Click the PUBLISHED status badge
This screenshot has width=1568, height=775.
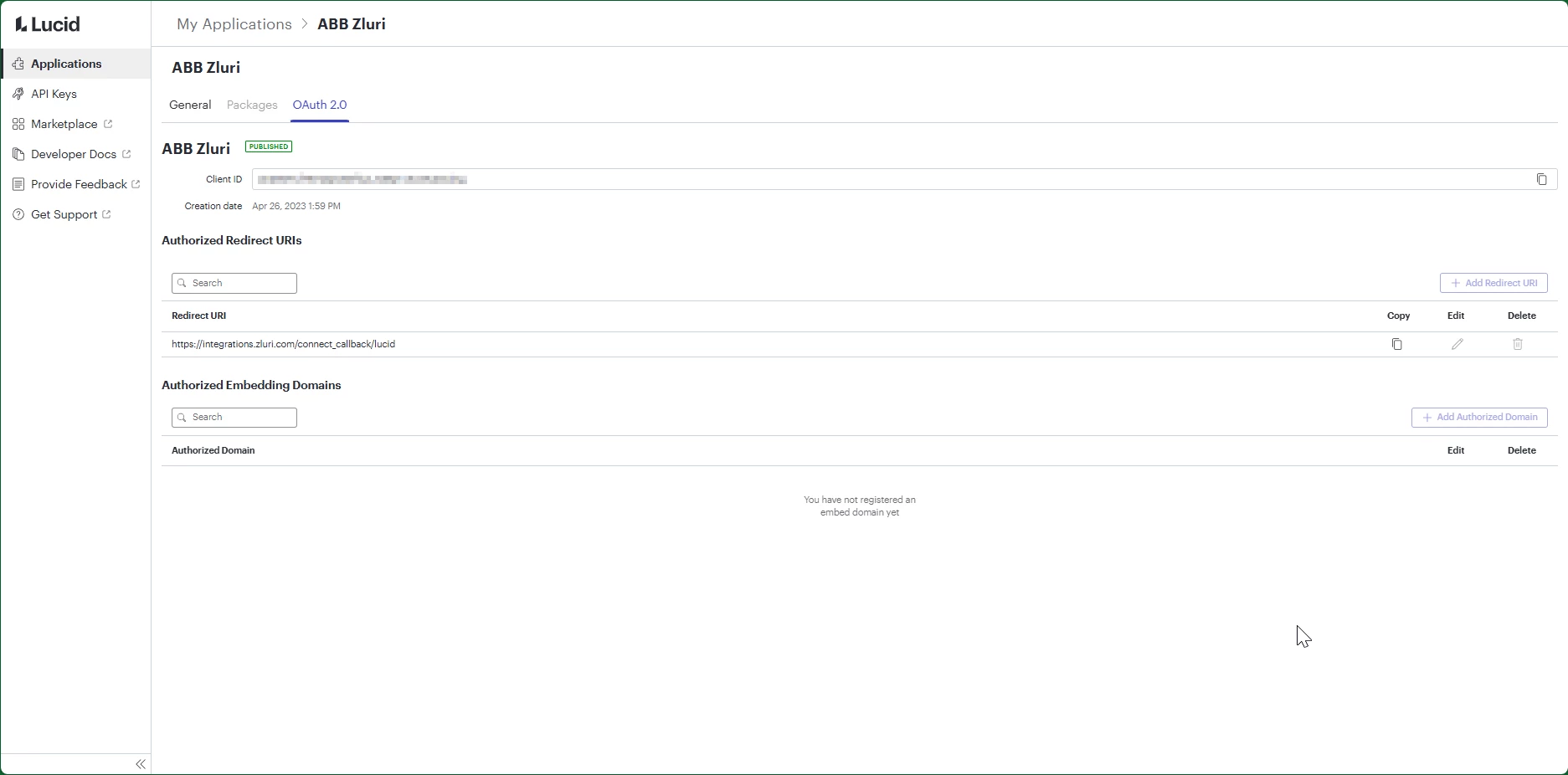tap(269, 146)
